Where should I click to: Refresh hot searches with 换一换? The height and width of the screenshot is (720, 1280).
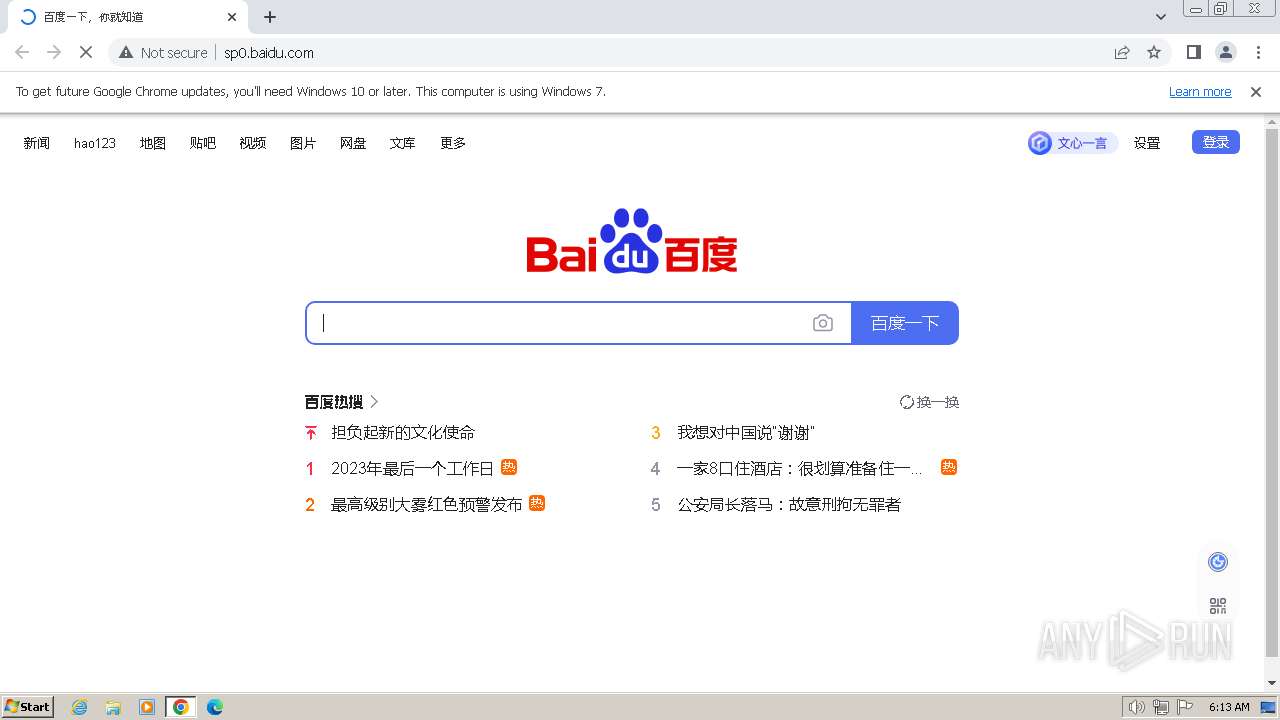coord(929,402)
